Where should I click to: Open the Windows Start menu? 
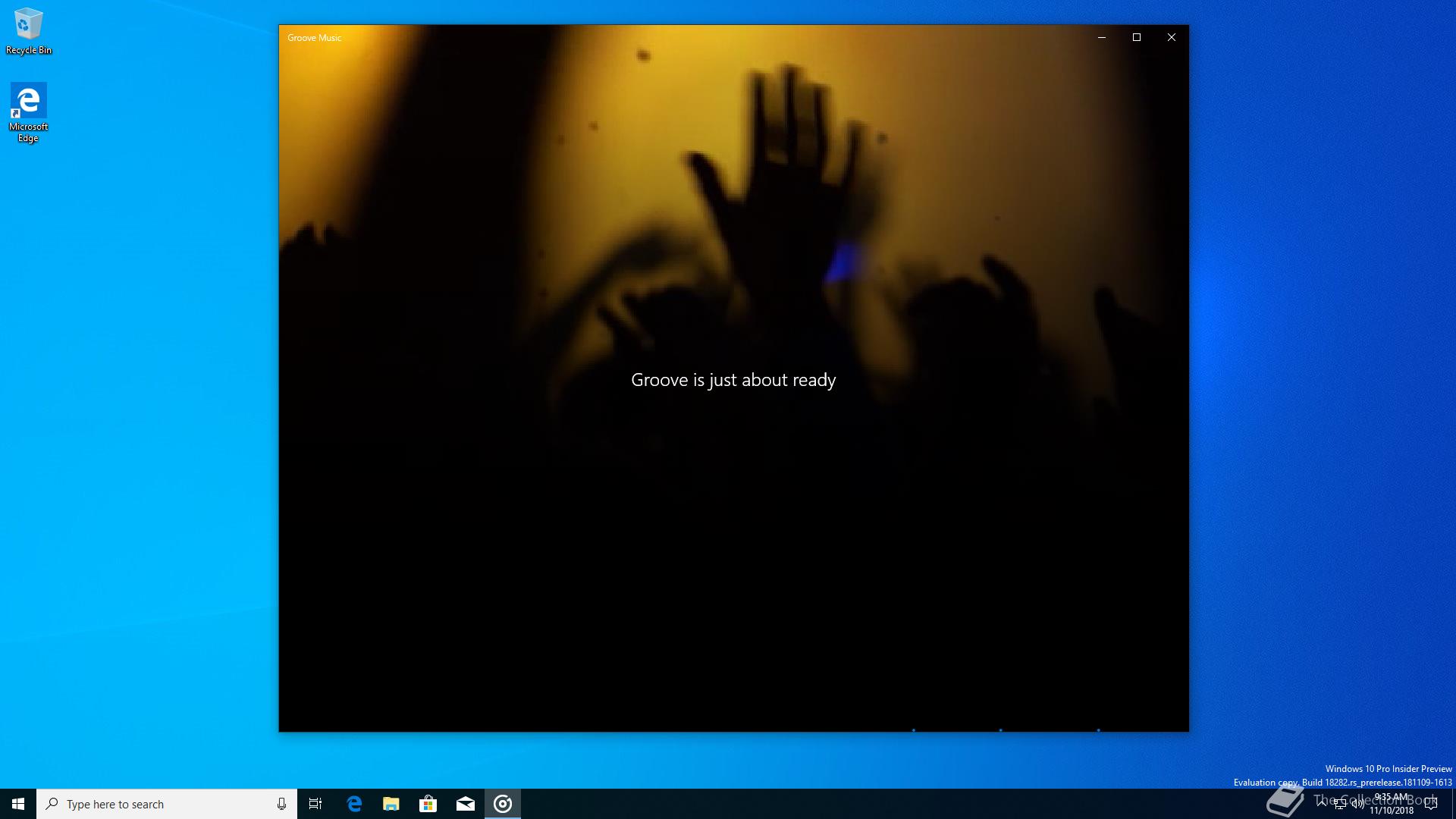18,804
